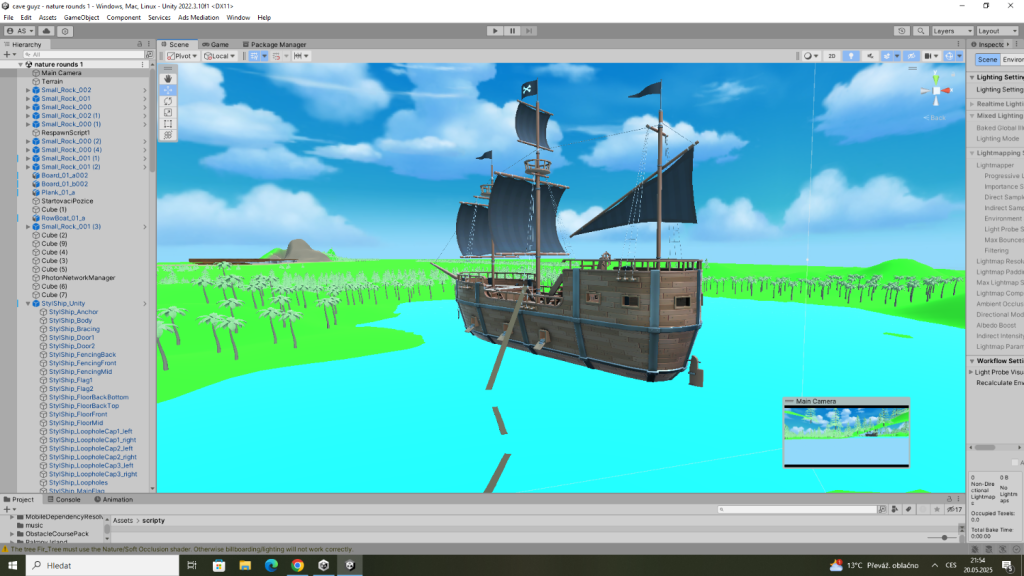
Task: Toggle grid visibility button
Action: click(254, 56)
